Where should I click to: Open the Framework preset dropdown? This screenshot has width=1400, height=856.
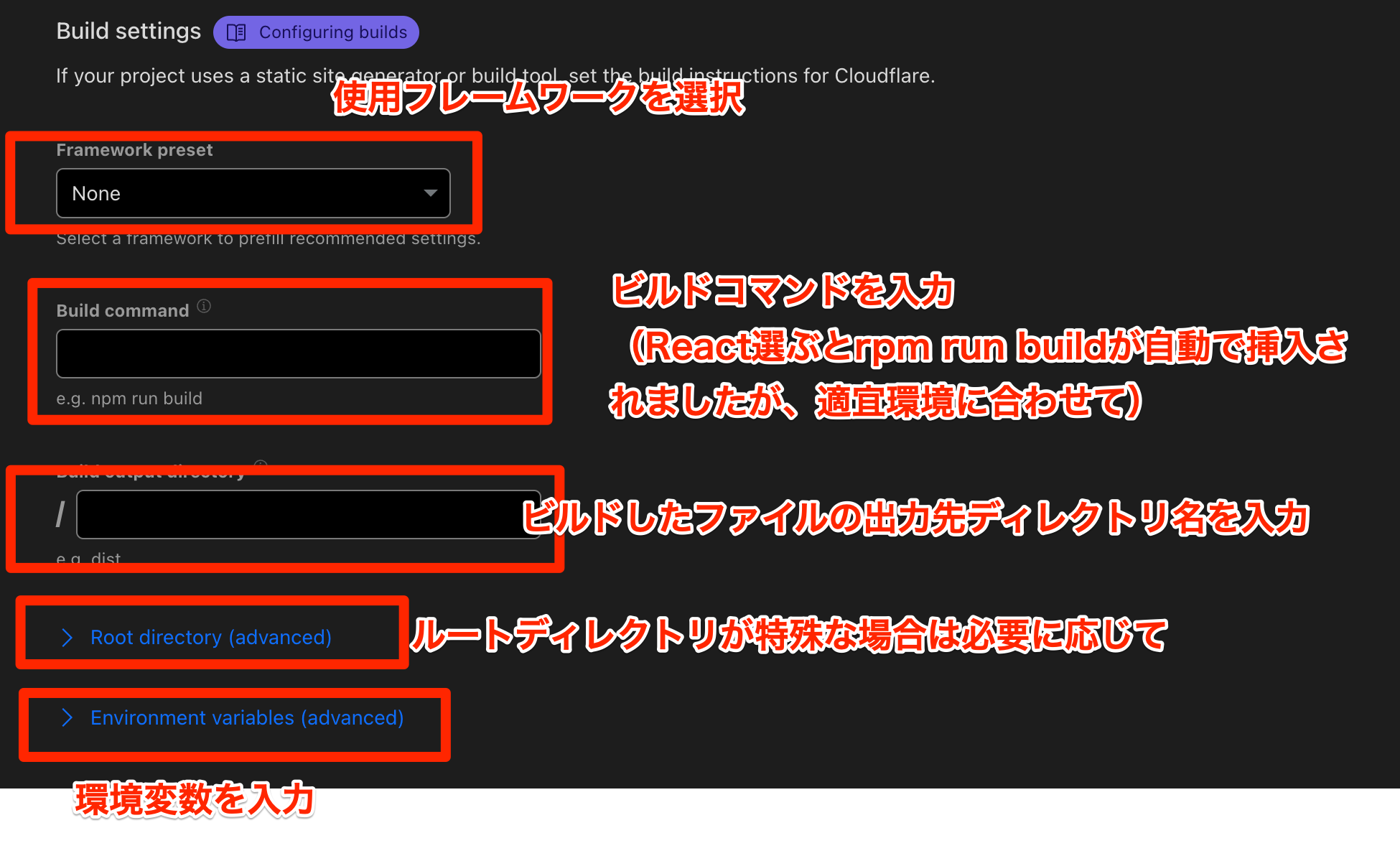click(x=253, y=194)
